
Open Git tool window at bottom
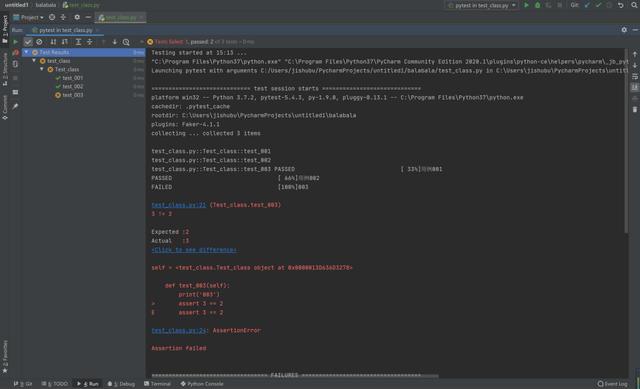(23, 384)
